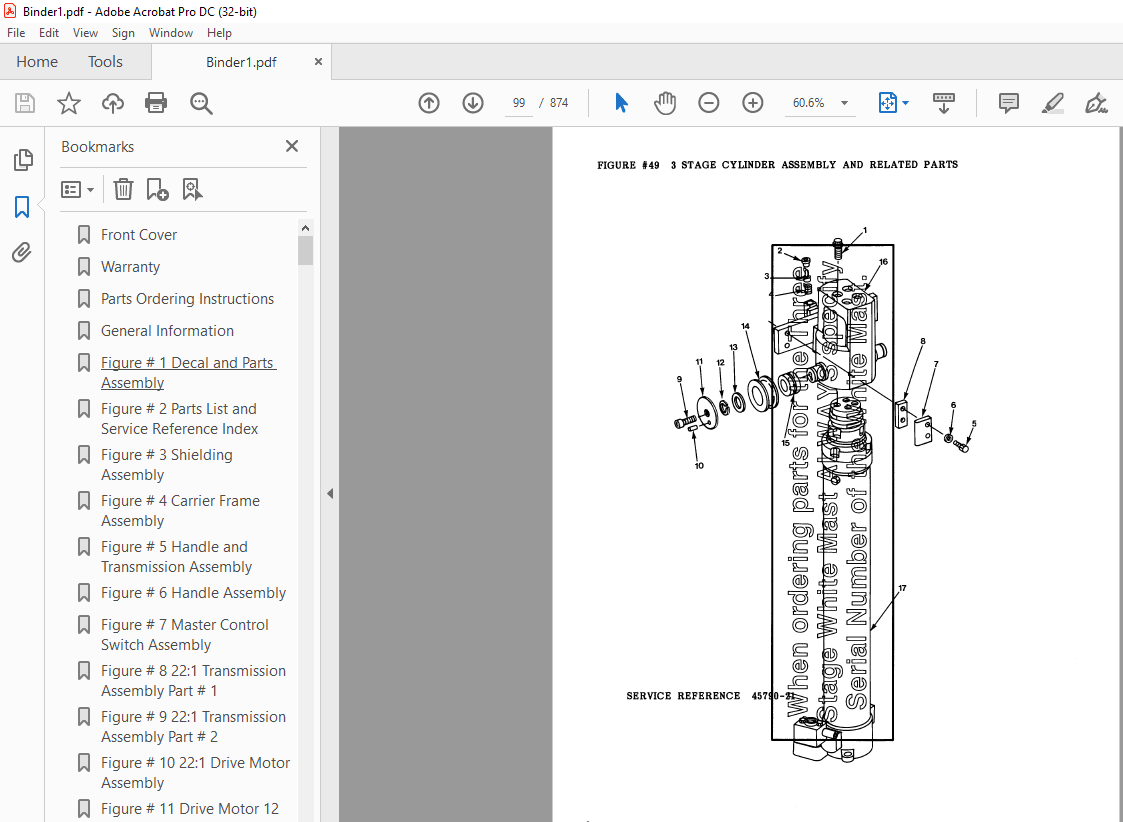This screenshot has height=822, width=1123.
Task: Toggle the Page Thumbnails panel icon
Action: [22, 160]
